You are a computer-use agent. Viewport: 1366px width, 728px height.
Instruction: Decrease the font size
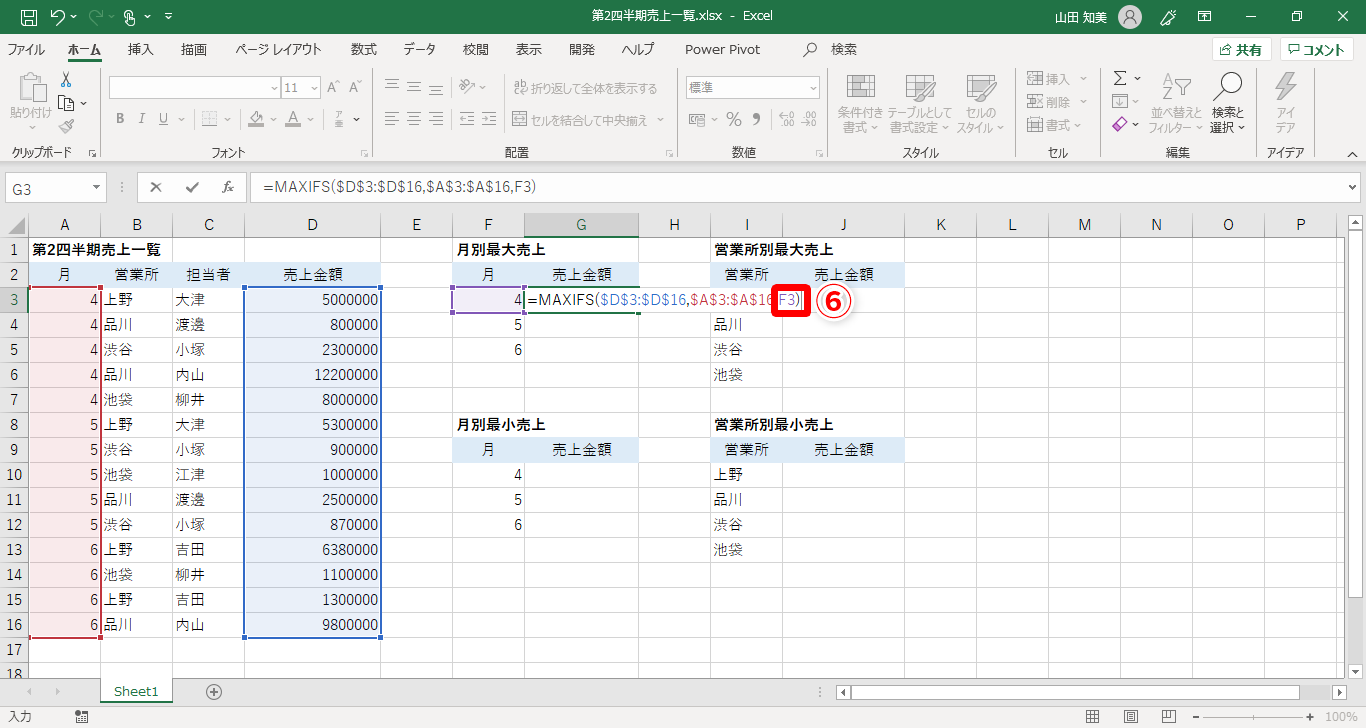point(356,88)
